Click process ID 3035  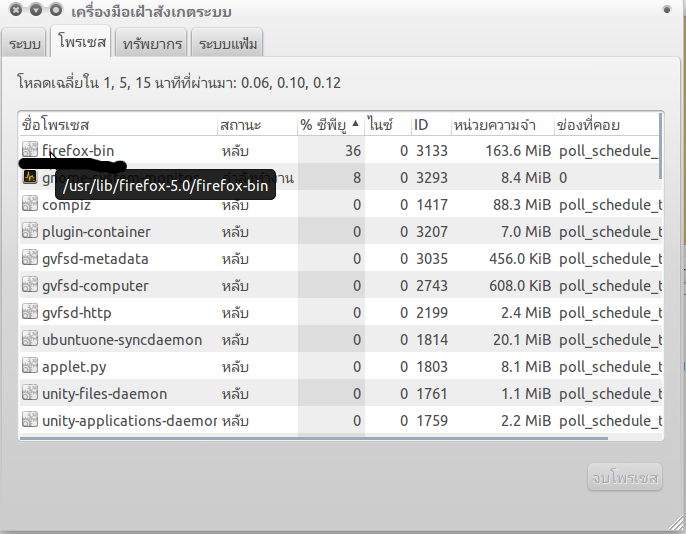click(x=432, y=259)
